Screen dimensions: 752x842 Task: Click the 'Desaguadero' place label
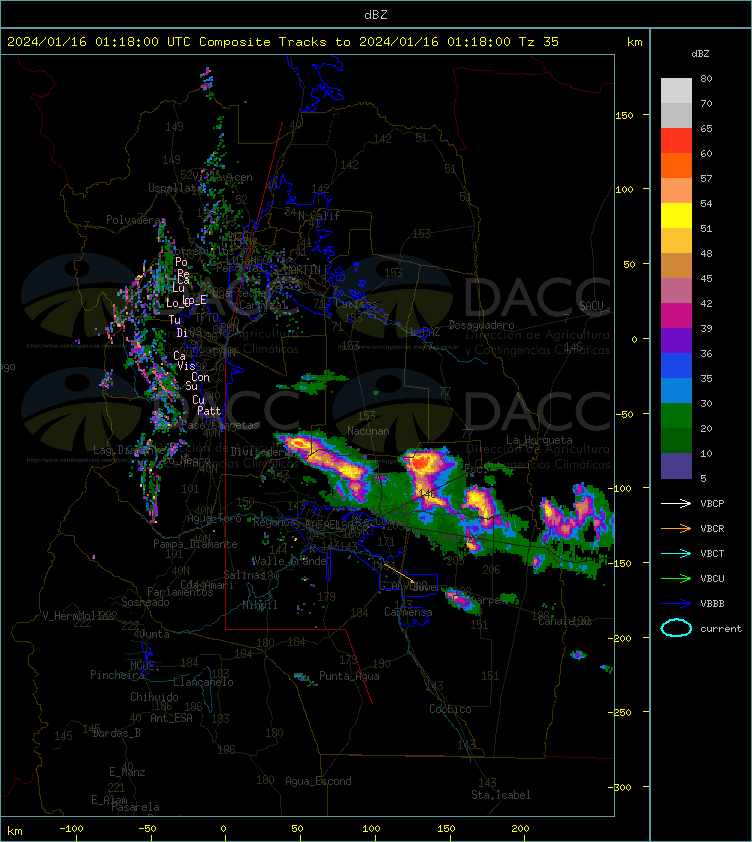point(481,325)
